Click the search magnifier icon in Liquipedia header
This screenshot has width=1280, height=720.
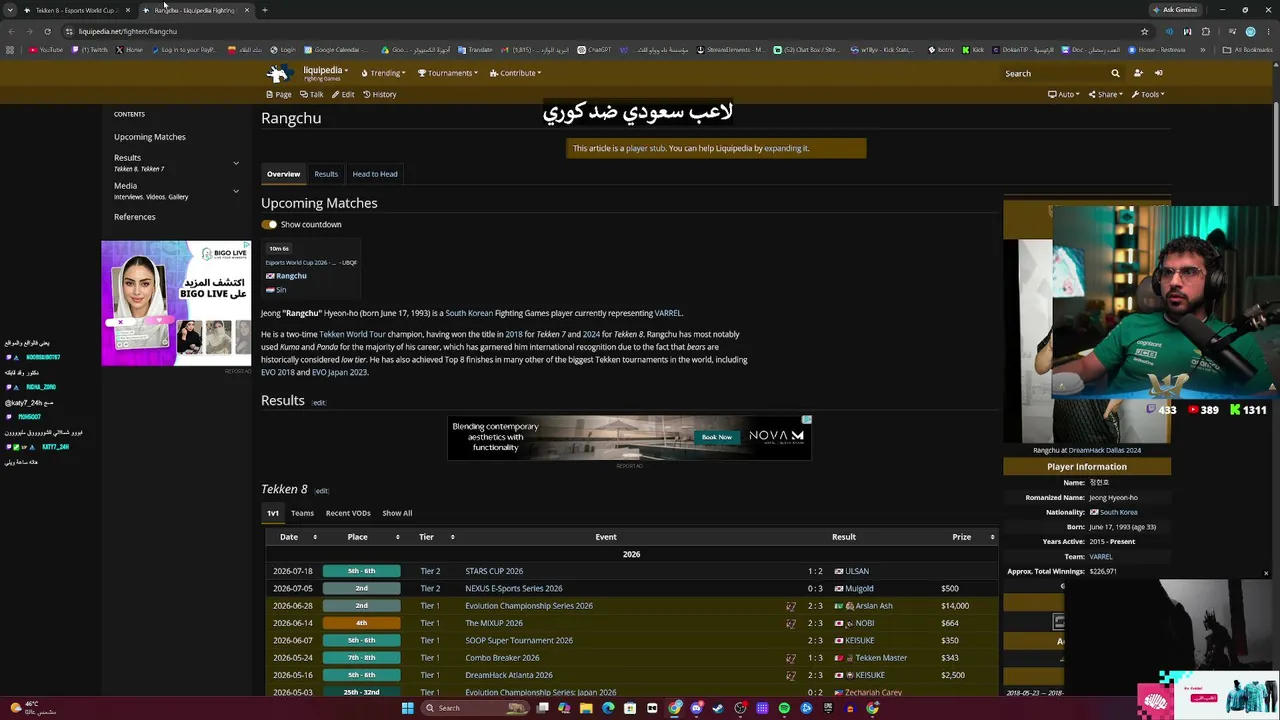(1115, 73)
